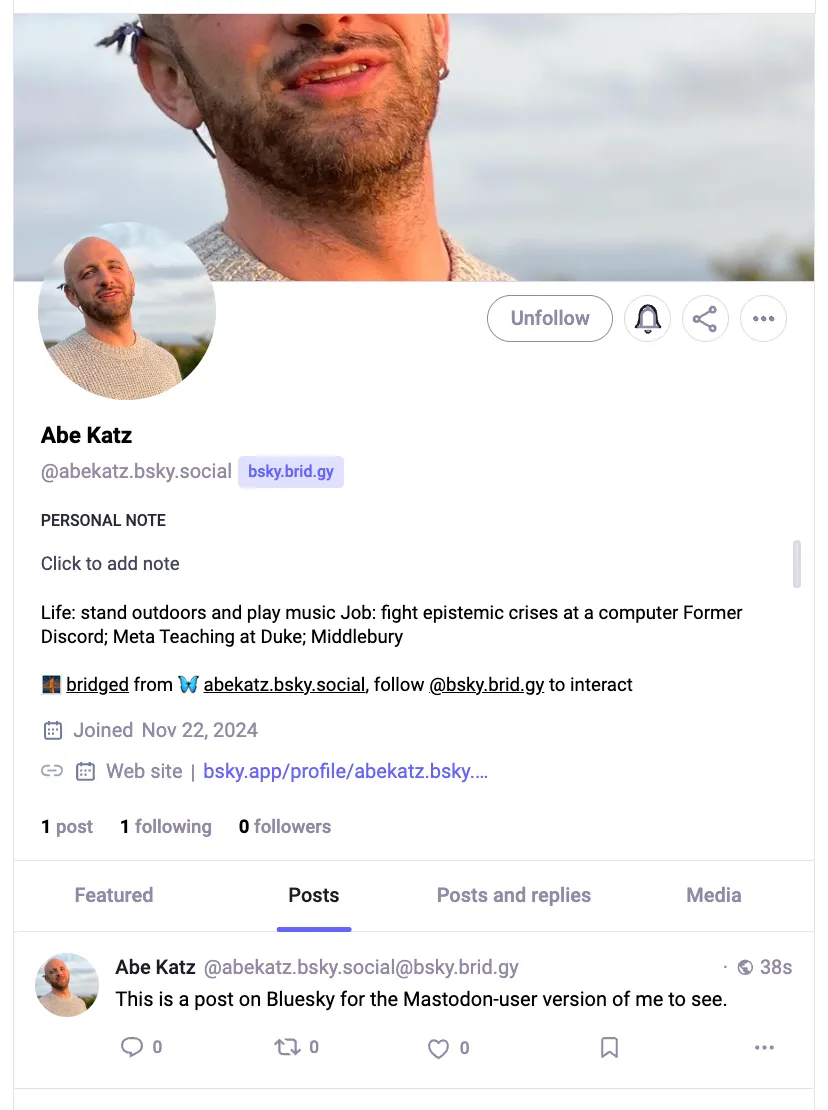Bookmark the post
The height and width of the screenshot is (1110, 828).
pos(609,1047)
